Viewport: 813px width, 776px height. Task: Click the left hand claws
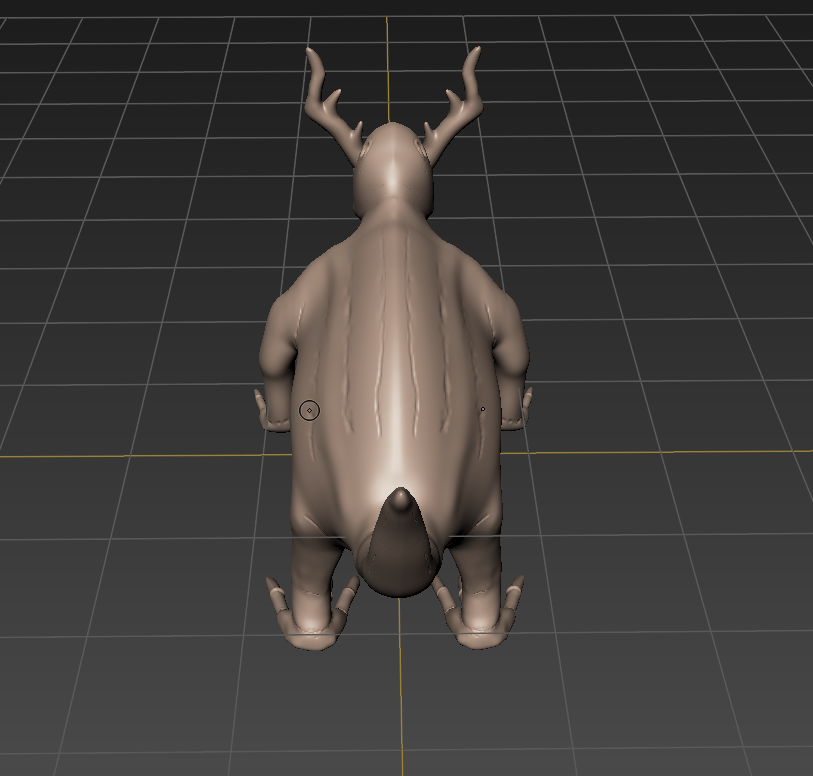pos(270,410)
